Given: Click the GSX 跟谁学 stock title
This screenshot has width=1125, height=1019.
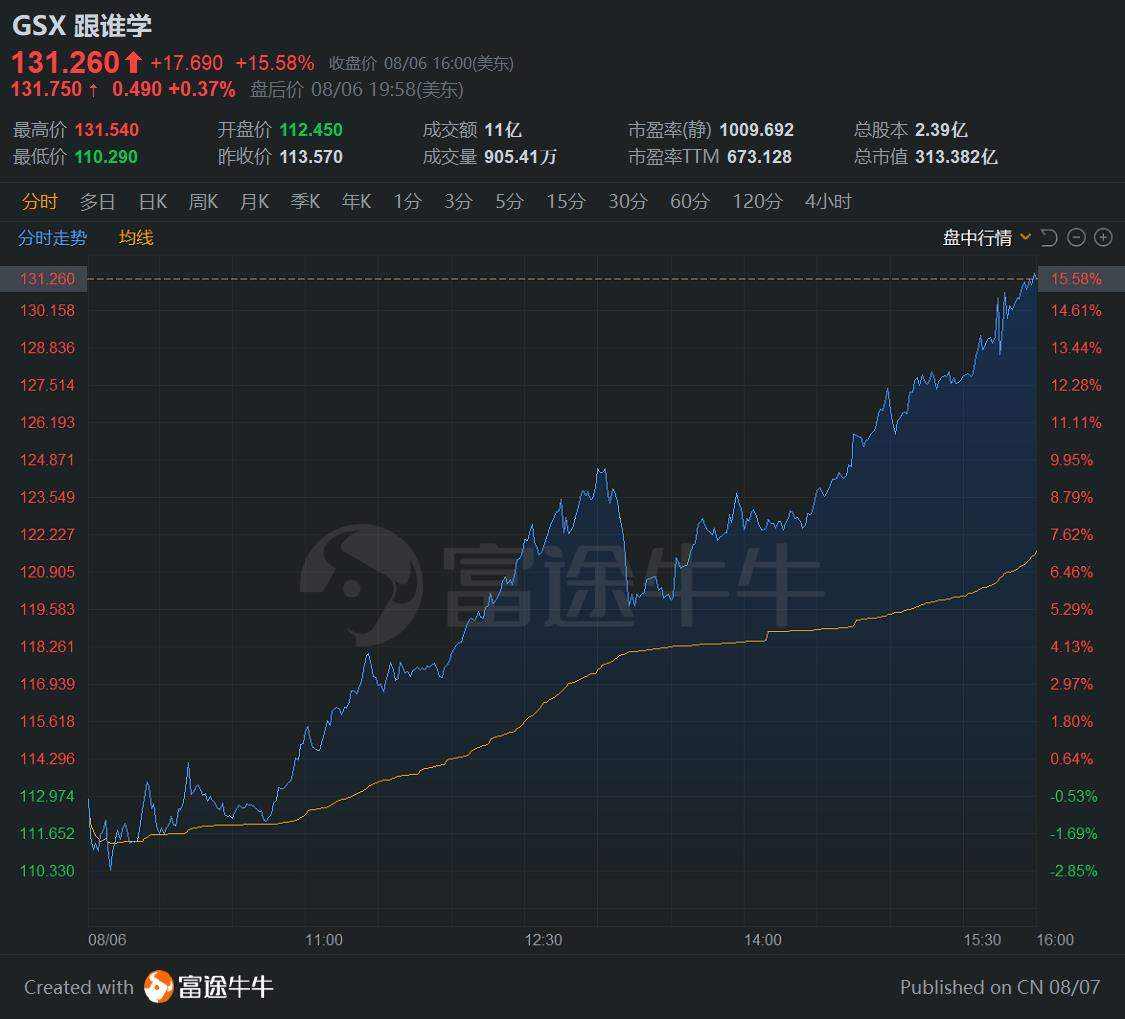Looking at the screenshot, I should pyautogui.click(x=82, y=26).
